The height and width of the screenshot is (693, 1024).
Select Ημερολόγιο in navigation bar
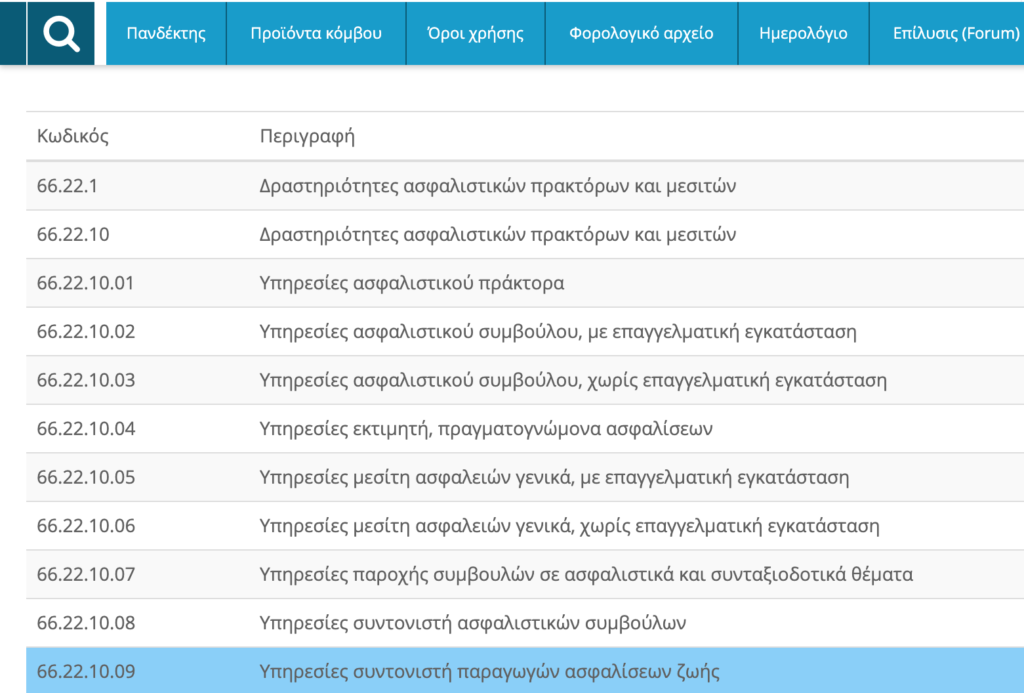pos(803,33)
